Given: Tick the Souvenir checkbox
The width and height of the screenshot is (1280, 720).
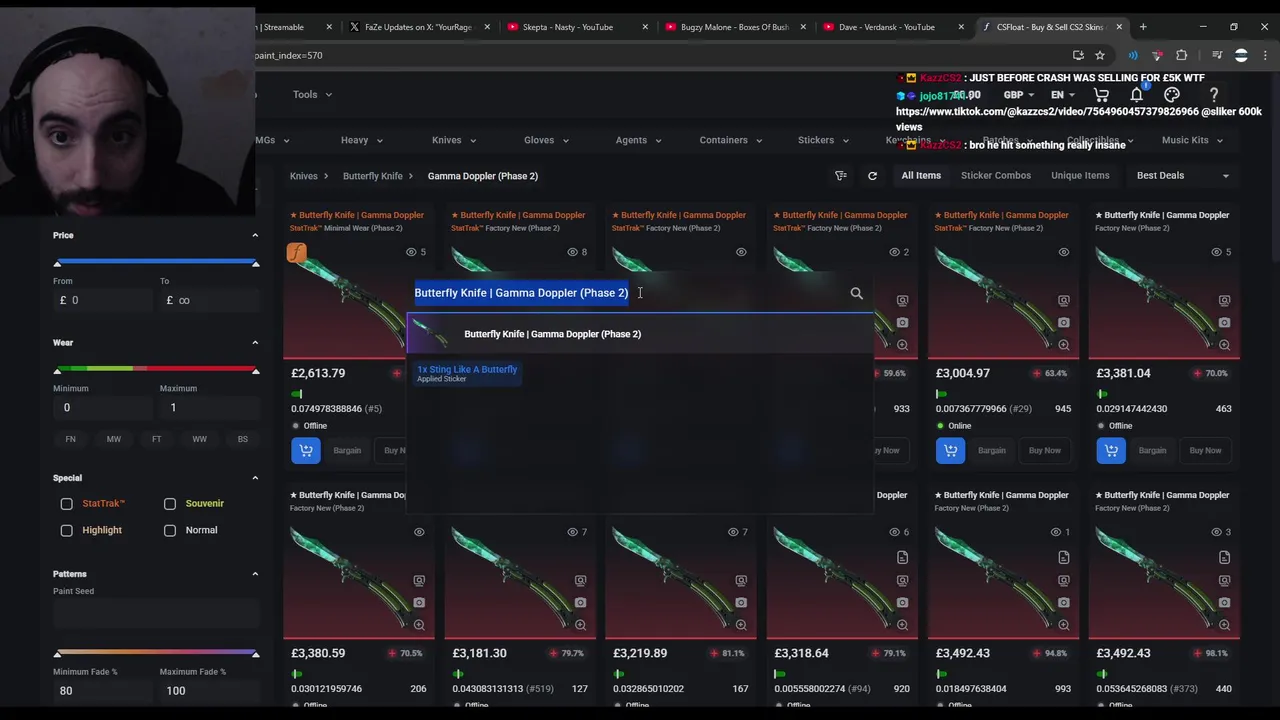Looking at the screenshot, I should [170, 504].
